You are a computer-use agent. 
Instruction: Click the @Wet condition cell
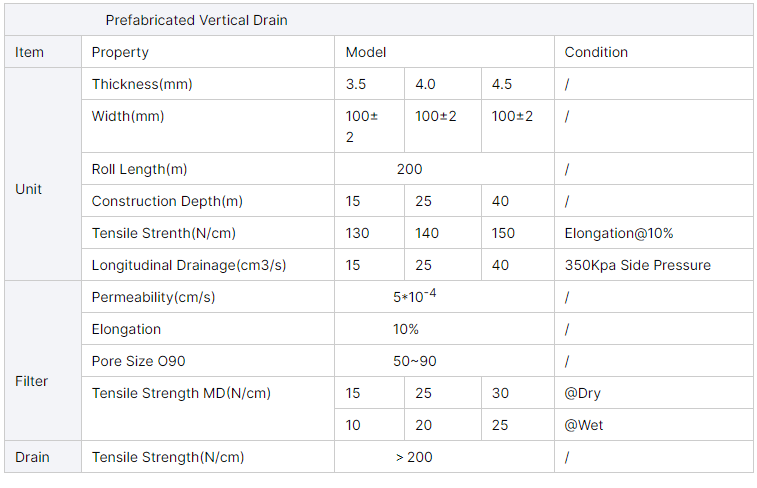582,425
